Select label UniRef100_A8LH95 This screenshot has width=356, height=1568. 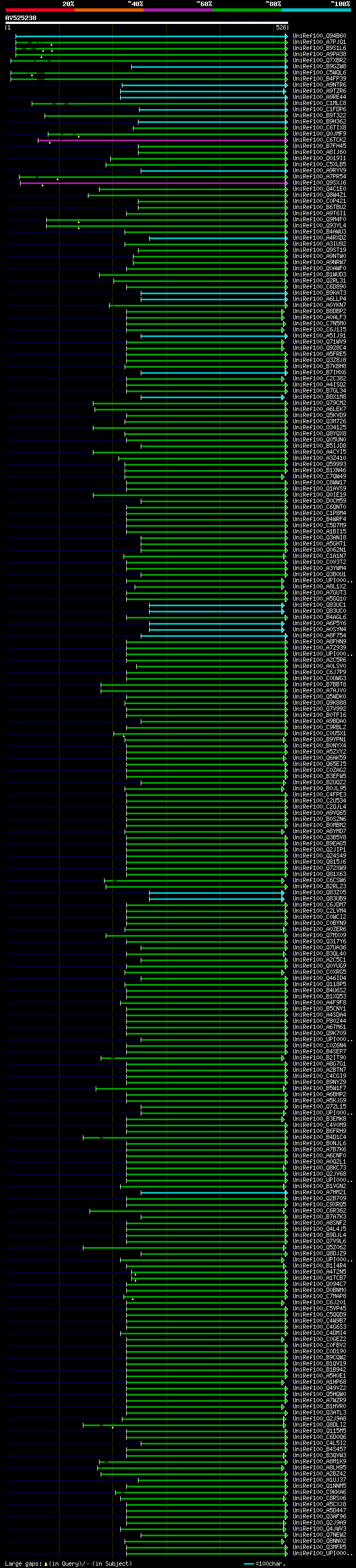tap(319, 1467)
